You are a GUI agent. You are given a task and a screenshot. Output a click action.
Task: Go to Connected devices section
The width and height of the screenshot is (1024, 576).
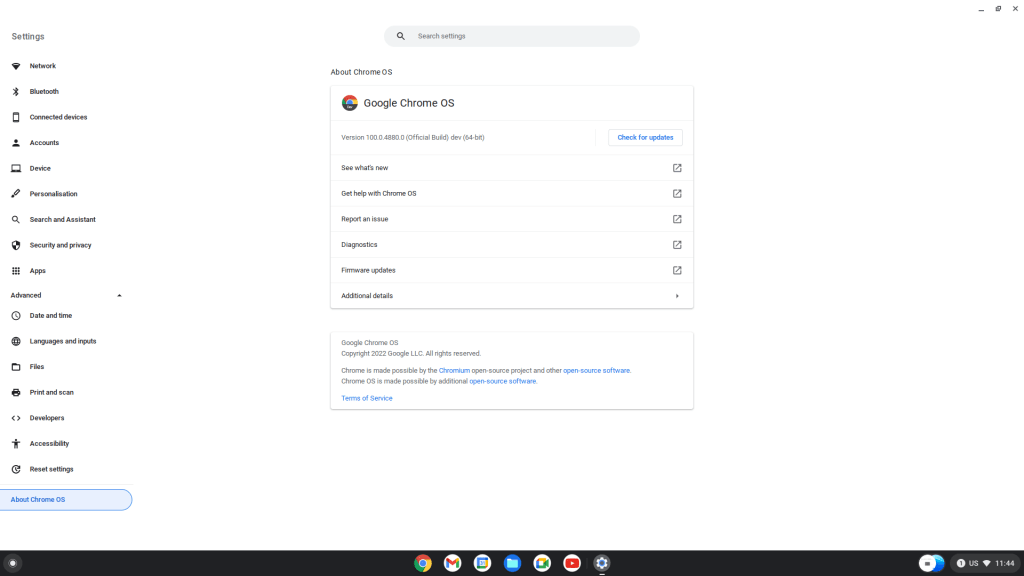(x=58, y=117)
